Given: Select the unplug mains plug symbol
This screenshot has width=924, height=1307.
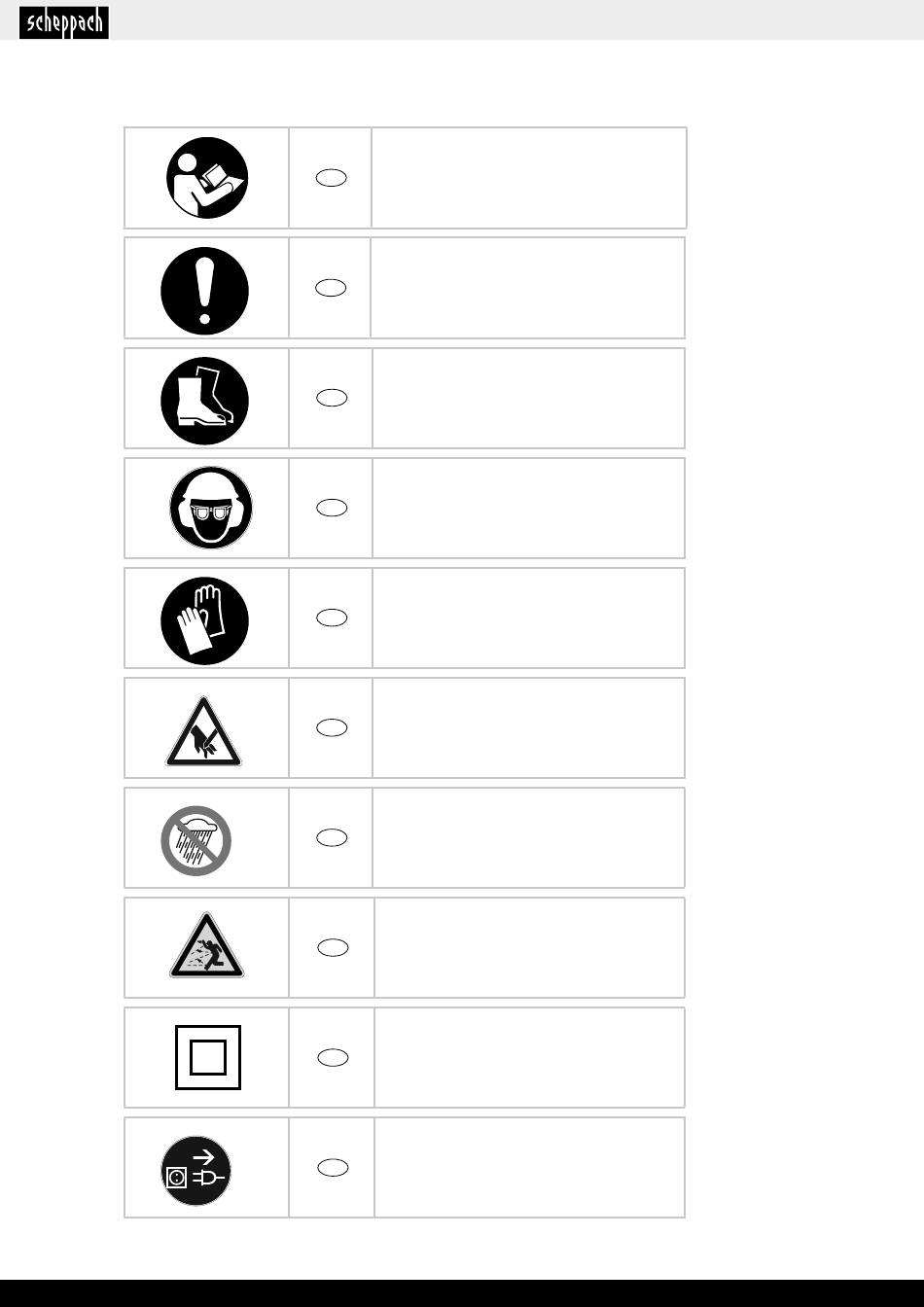Looking at the screenshot, I should [196, 1170].
